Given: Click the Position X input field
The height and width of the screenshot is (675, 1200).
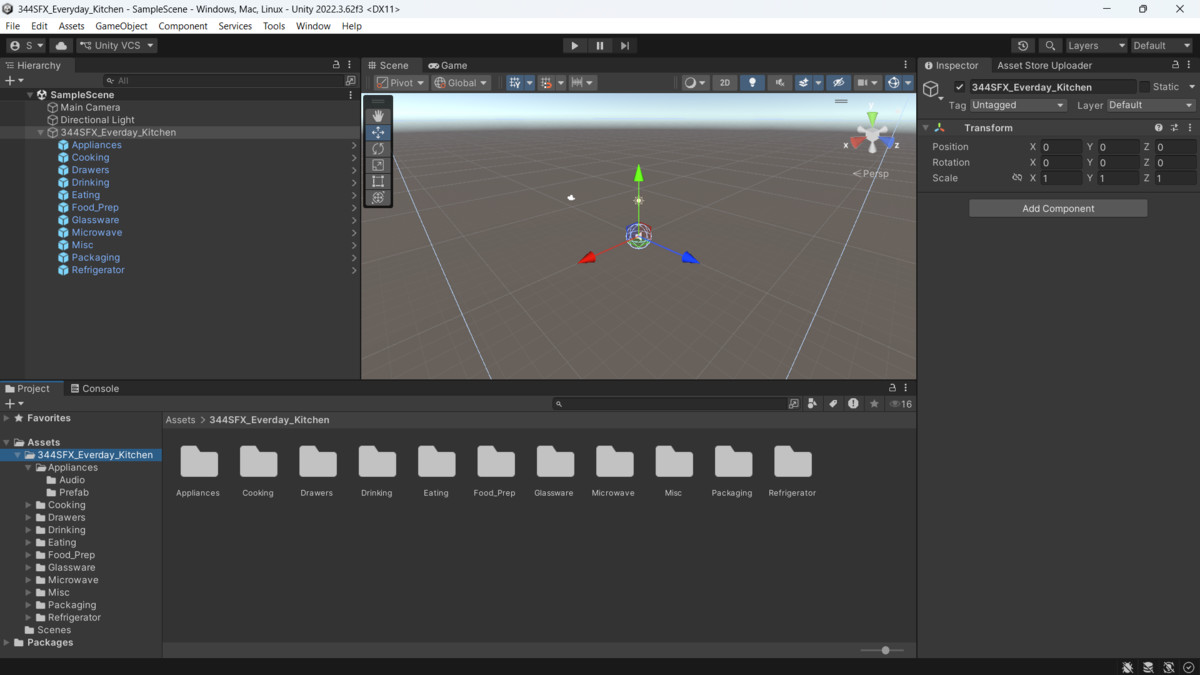Looking at the screenshot, I should coord(1060,146).
